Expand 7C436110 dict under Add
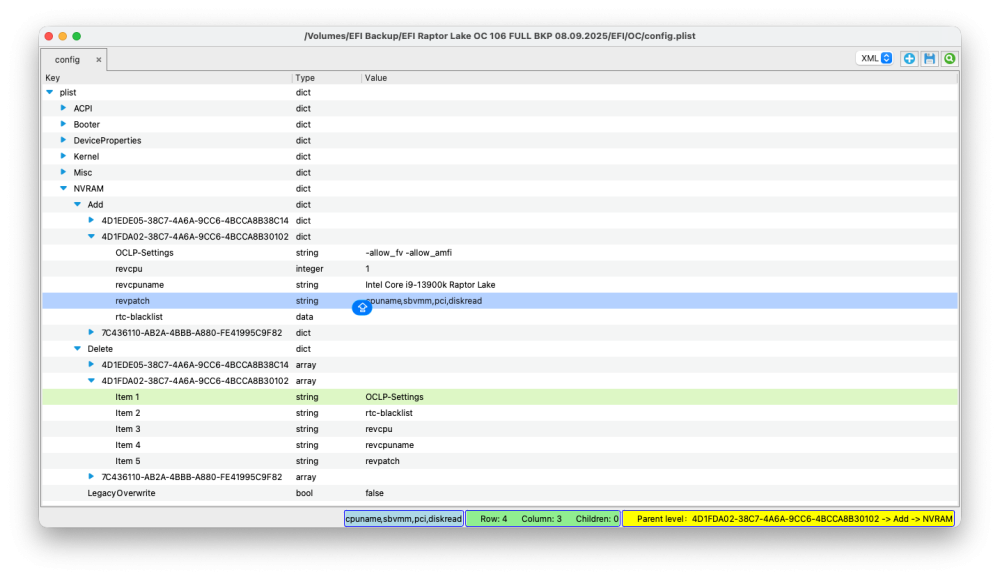1000x579 pixels. [x=91, y=333]
